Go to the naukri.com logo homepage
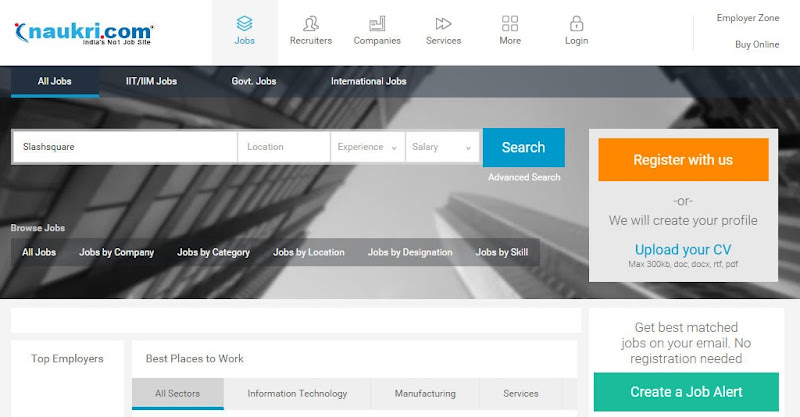Screen dimensions: 800x417 tap(84, 33)
